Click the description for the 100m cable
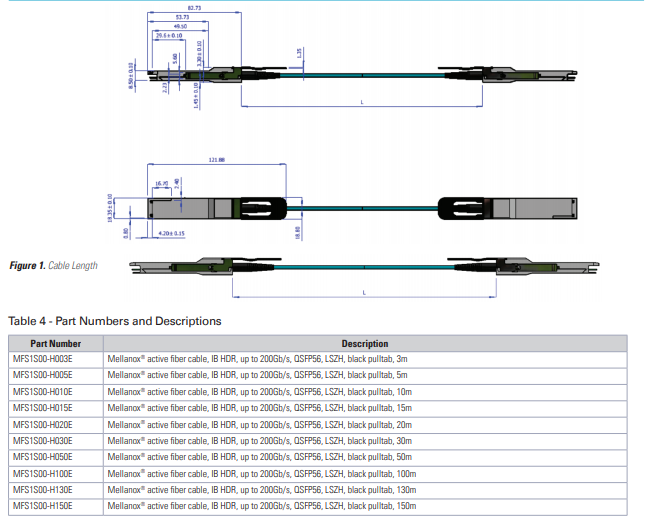This screenshot has height=526, width=653. [262, 473]
